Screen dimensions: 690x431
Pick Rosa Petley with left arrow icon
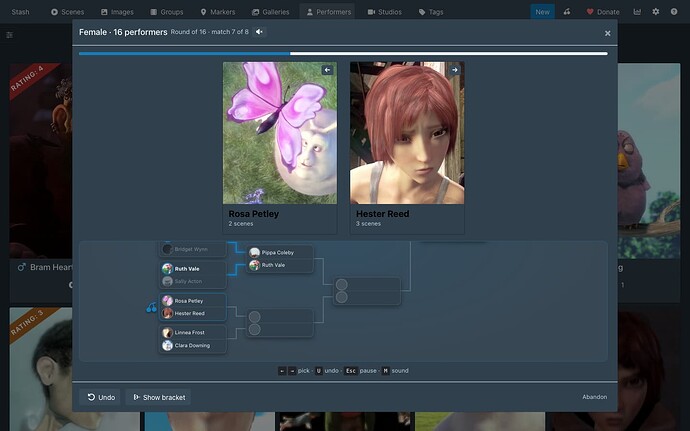327,70
